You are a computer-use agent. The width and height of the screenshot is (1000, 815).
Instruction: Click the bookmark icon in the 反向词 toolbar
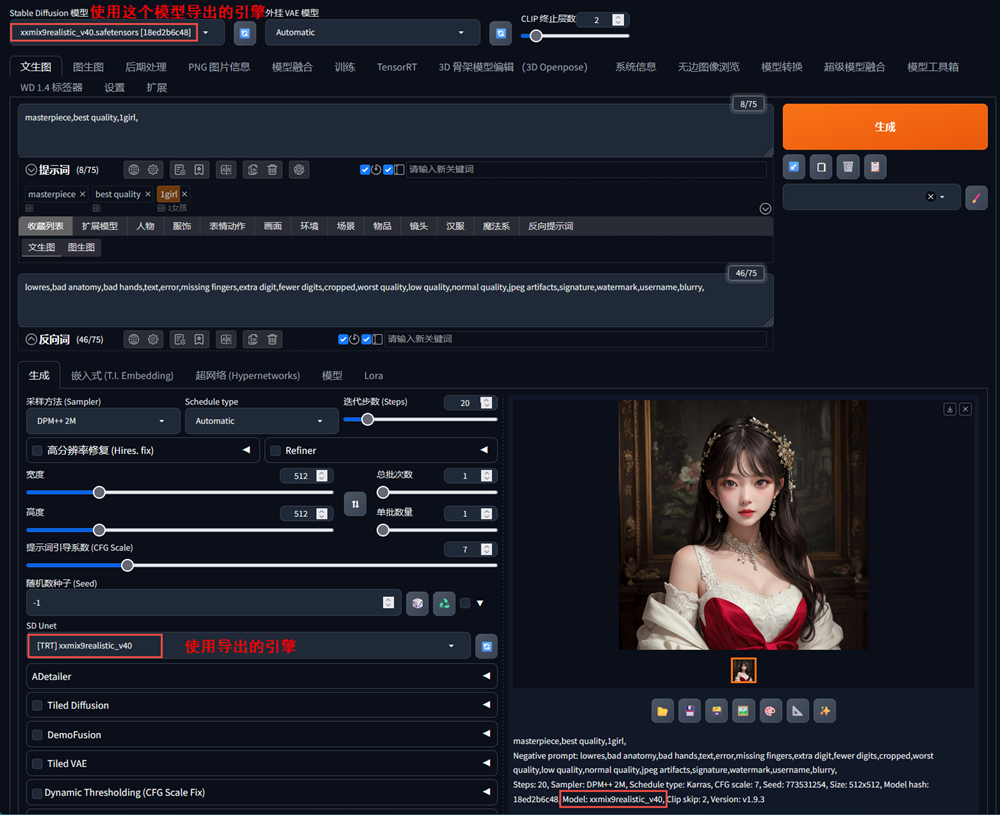(x=199, y=339)
